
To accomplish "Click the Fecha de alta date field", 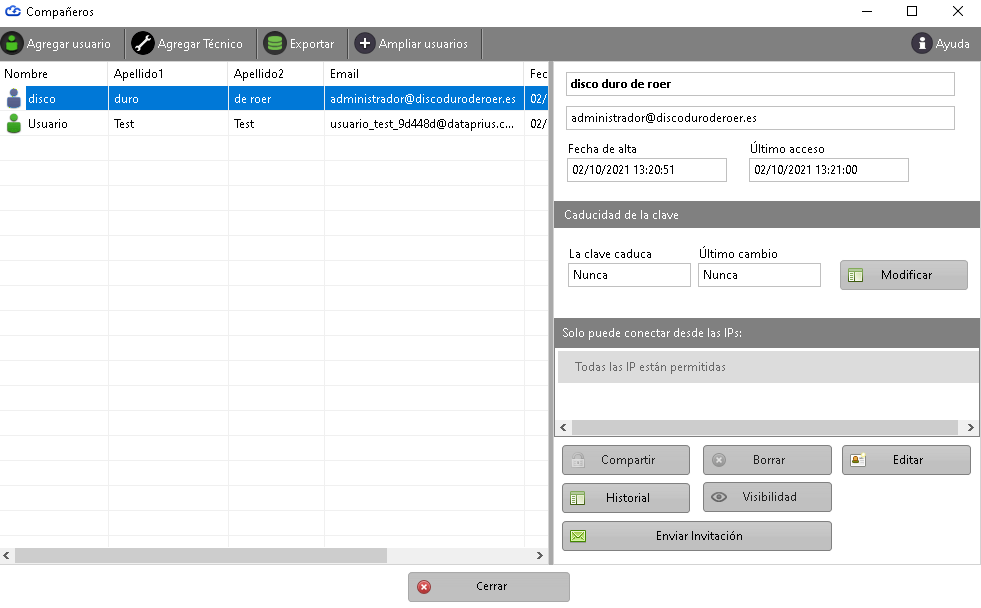I will [x=647, y=170].
